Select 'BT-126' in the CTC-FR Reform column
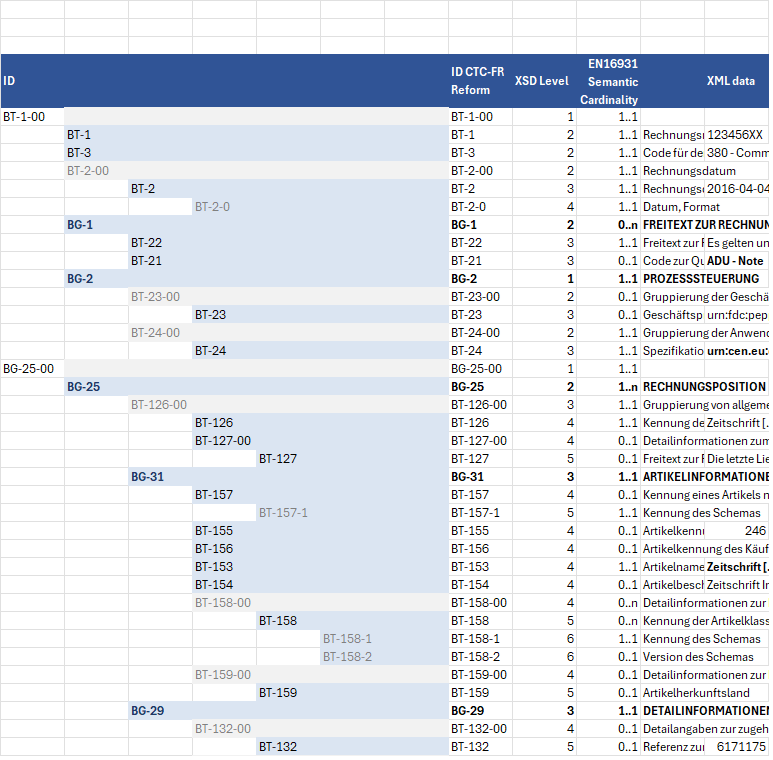 pos(480,423)
